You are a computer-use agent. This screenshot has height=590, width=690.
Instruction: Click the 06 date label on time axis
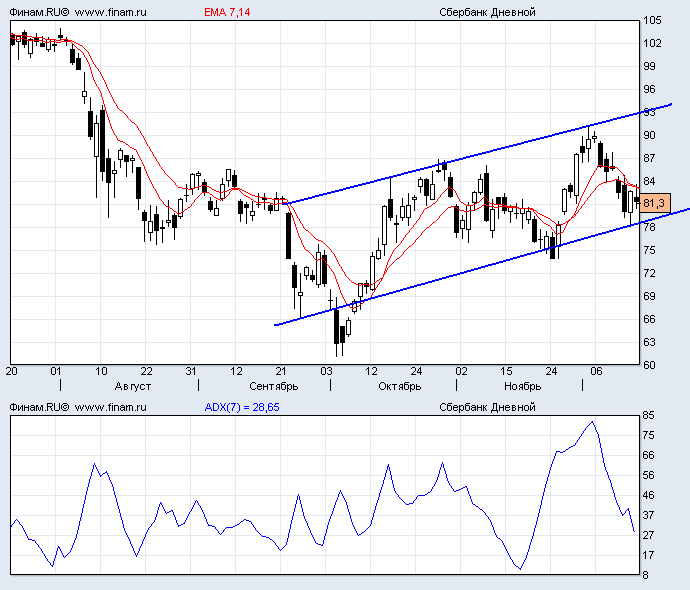596,371
